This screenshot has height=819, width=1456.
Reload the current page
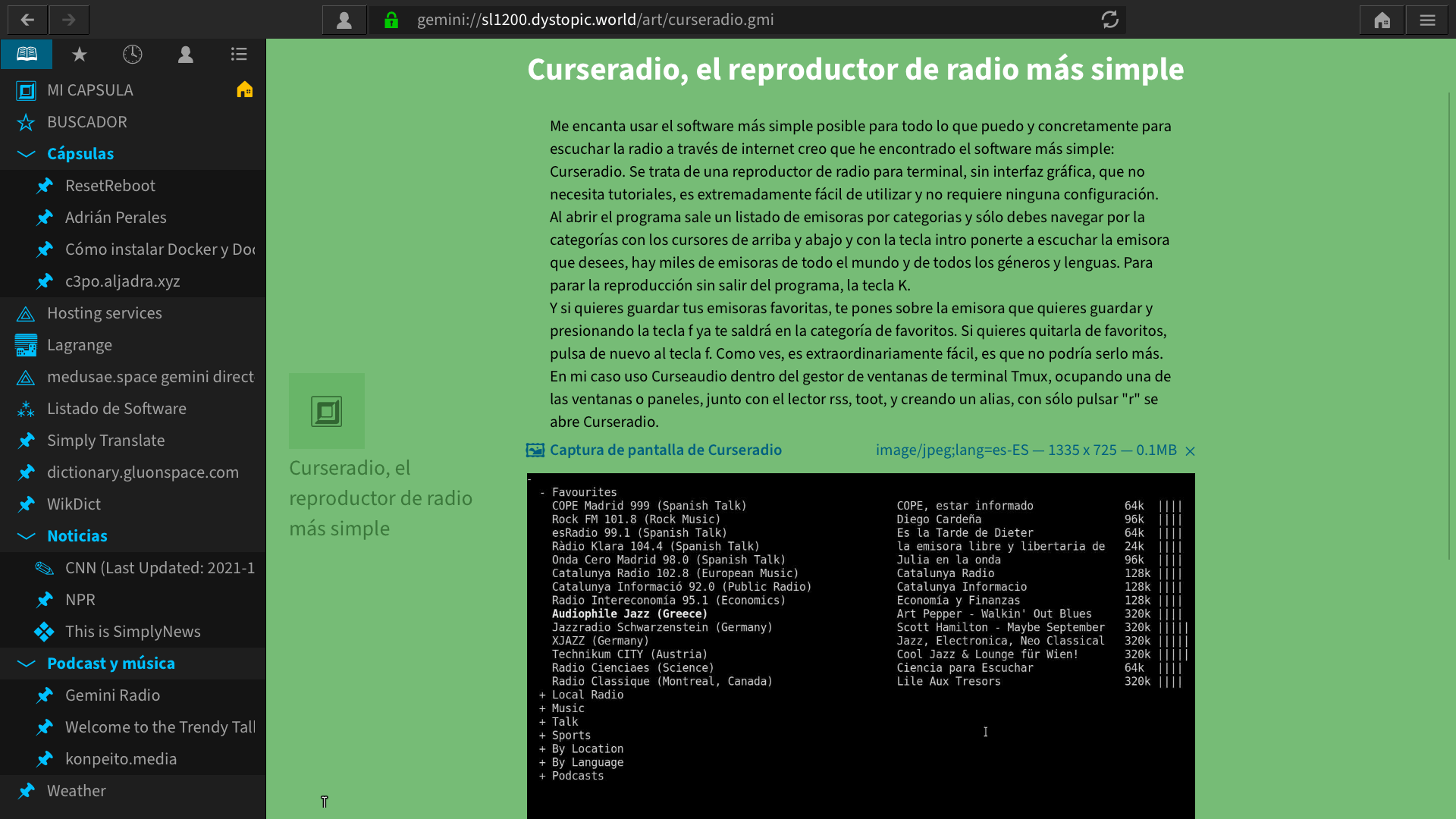click(1110, 20)
